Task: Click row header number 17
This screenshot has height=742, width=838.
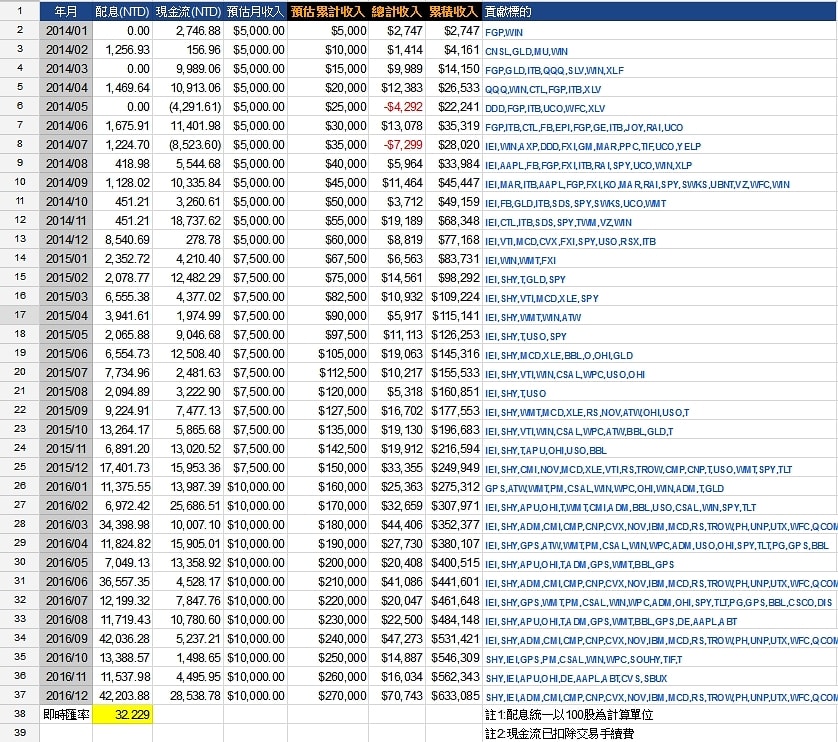Action: coord(20,315)
